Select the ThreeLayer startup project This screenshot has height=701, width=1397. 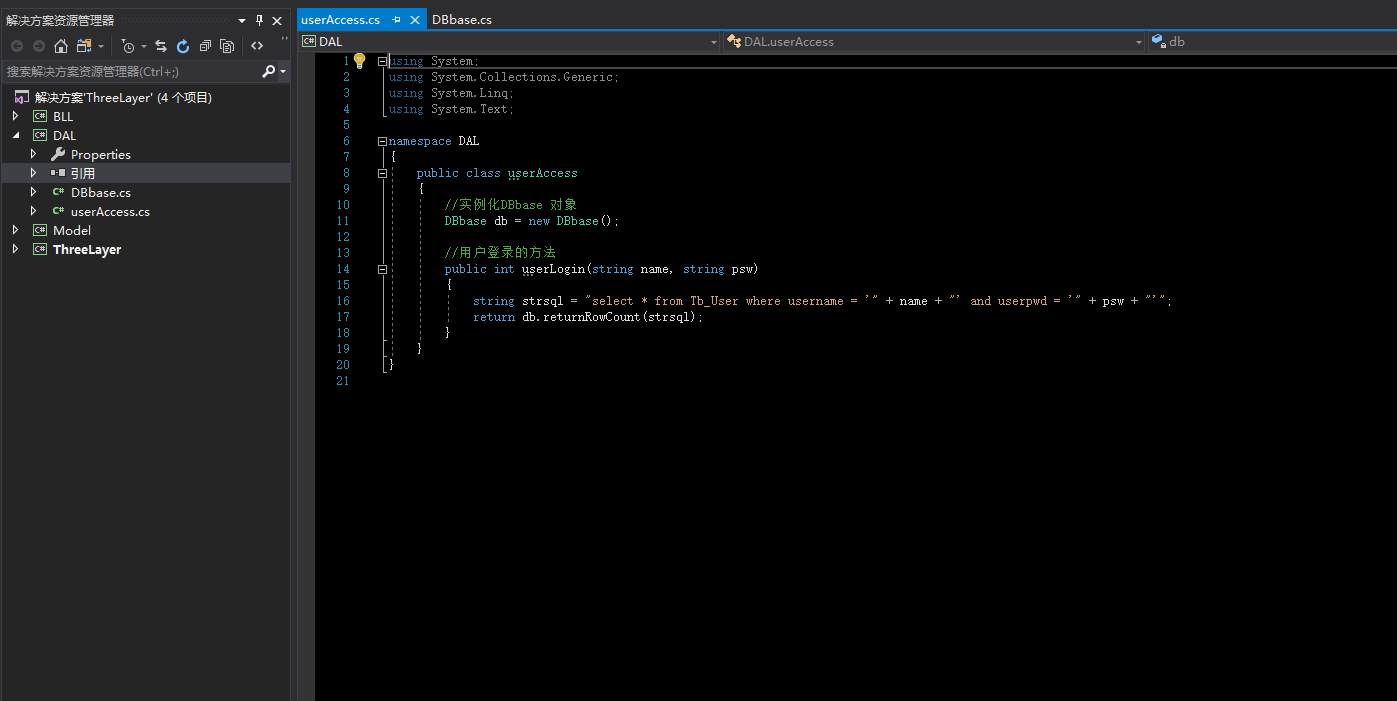pos(87,250)
